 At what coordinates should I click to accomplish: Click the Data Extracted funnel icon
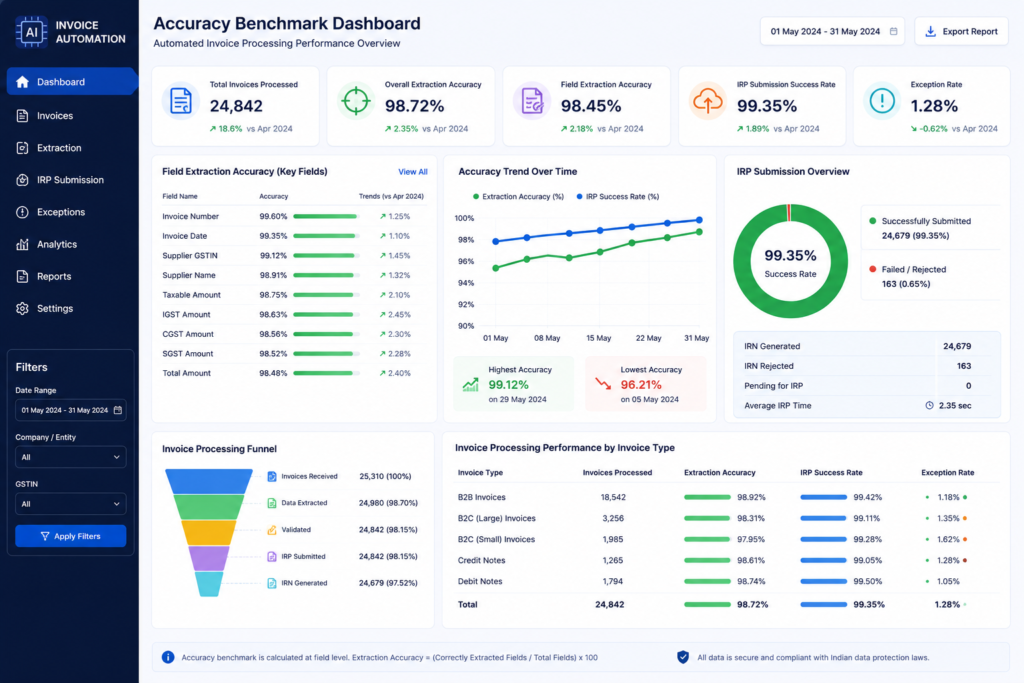click(x=272, y=503)
